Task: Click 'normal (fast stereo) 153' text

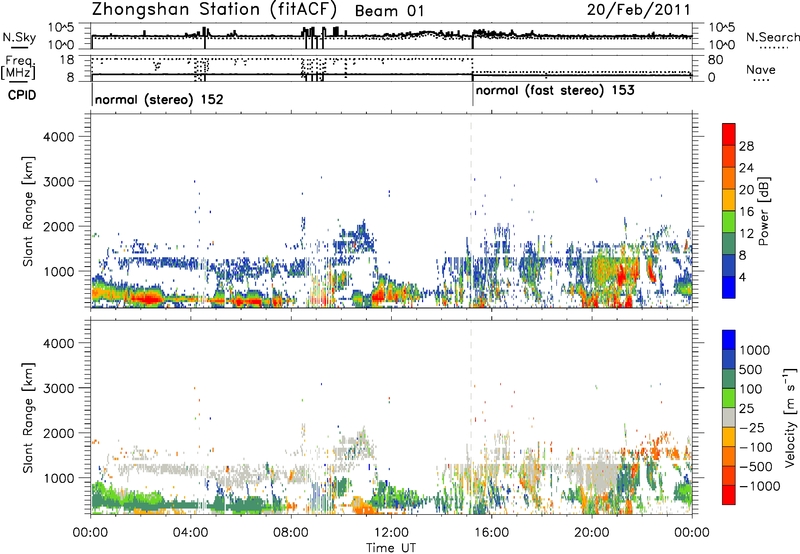Action: point(555,91)
